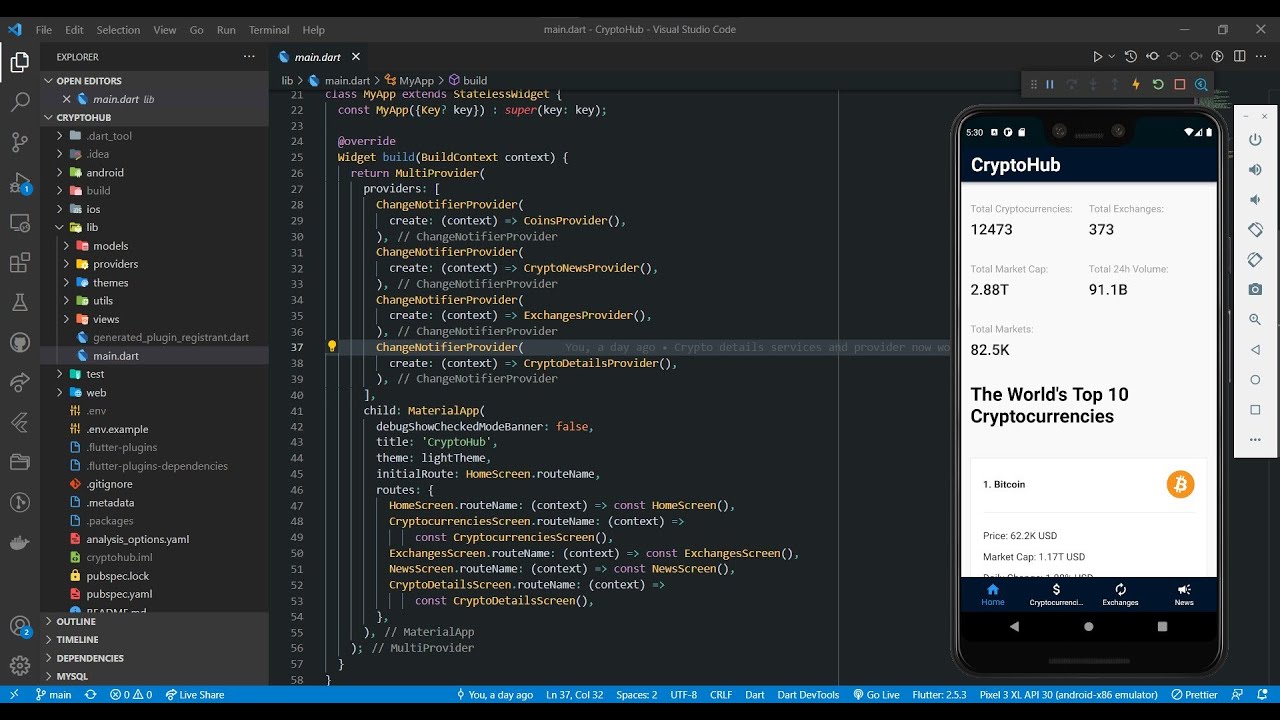This screenshot has width=1280, height=720.
Task: Open timeline history icon in editor toolbar
Action: (x=1131, y=57)
